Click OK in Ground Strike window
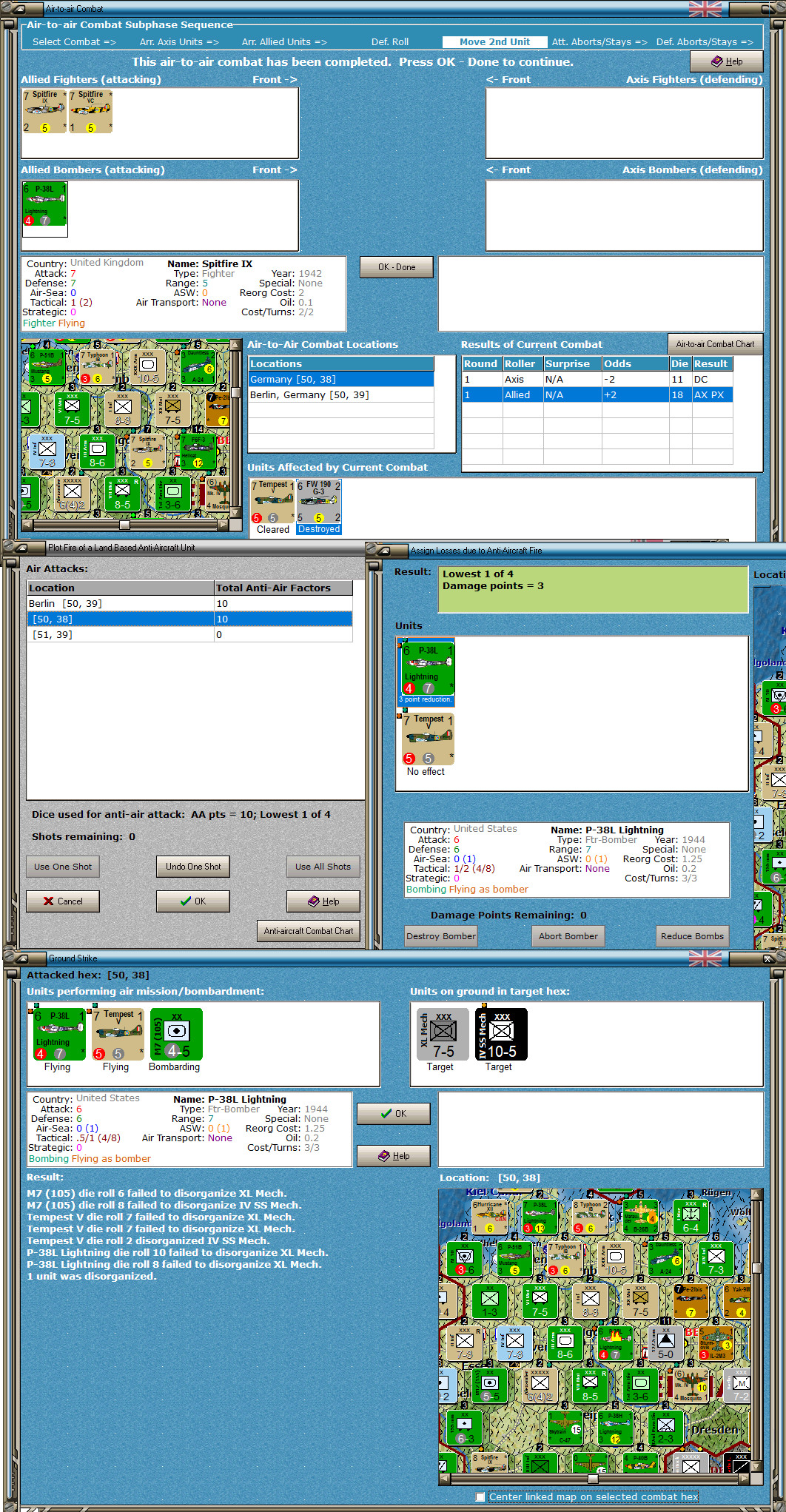This screenshot has height=1512, width=786. pyautogui.click(x=394, y=1114)
